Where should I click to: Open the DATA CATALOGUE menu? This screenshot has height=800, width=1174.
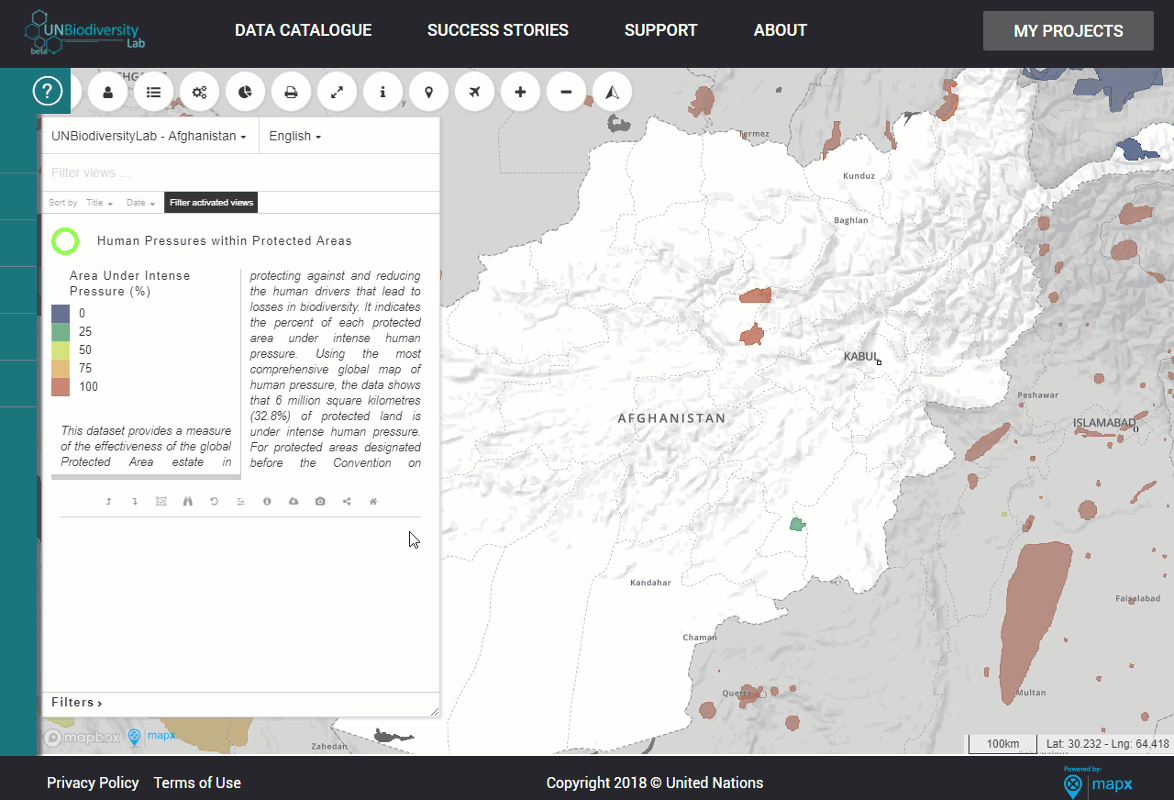(303, 31)
